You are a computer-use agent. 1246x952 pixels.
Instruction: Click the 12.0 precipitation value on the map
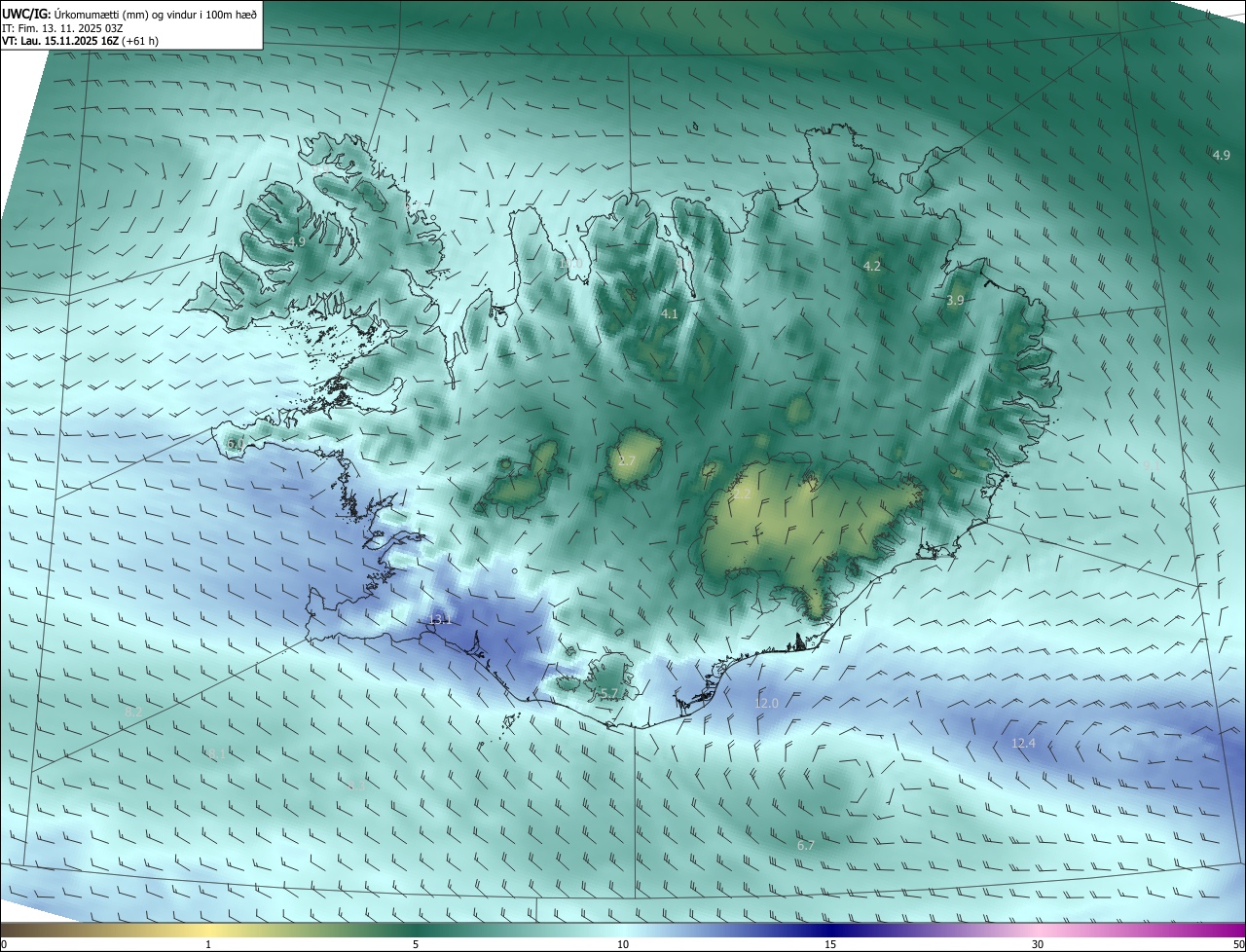767,703
